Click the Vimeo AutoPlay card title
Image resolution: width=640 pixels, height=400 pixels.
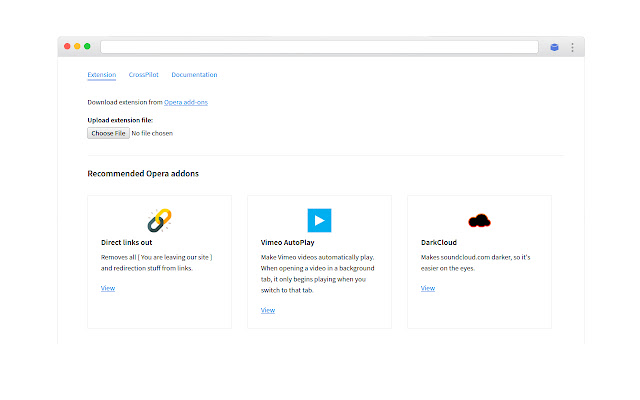click(291, 242)
